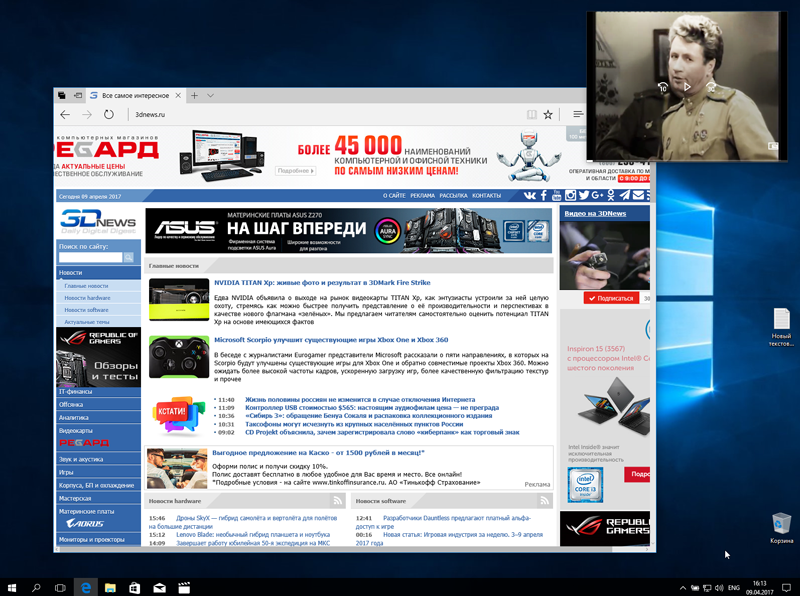Open 'Новости software' sidebar item
The image size is (800, 596).
click(x=86, y=310)
